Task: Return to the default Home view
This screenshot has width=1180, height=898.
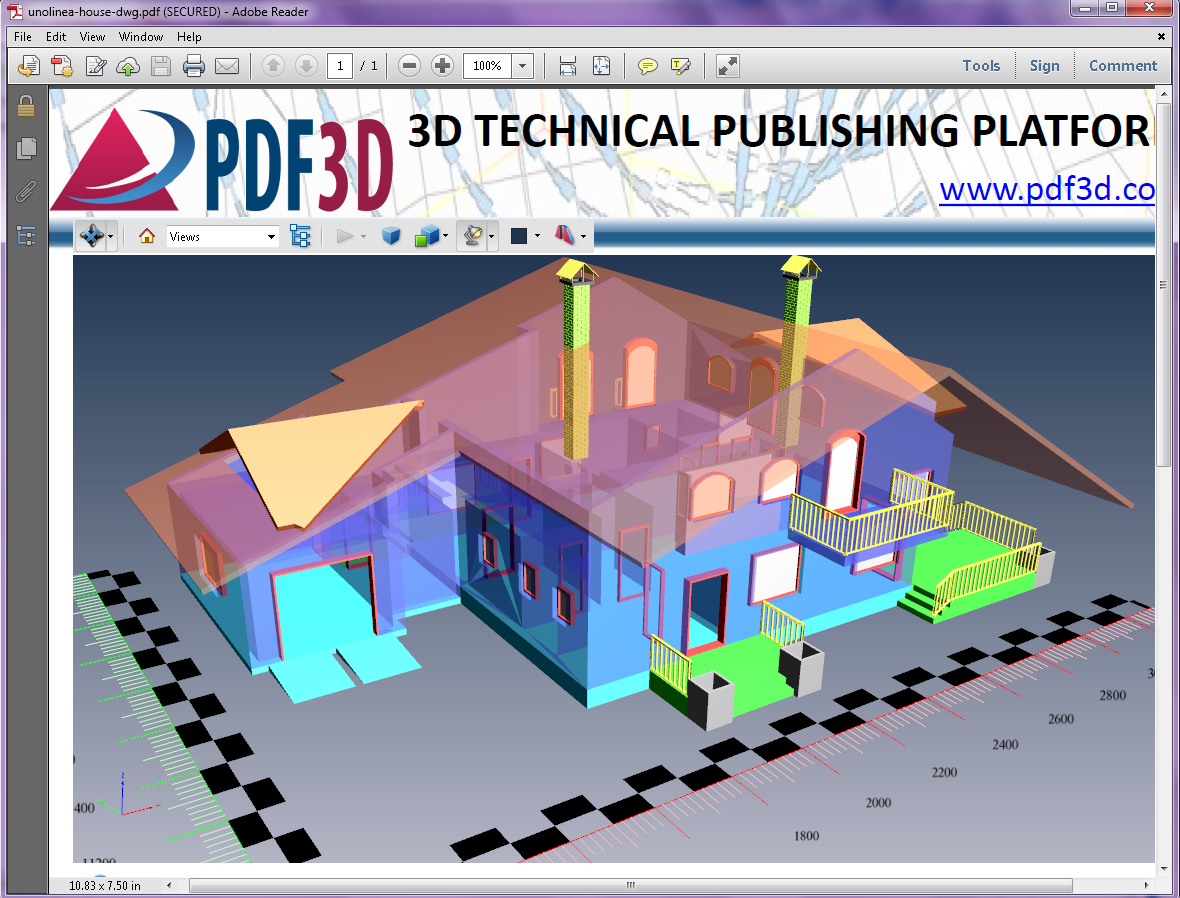Action: [x=167, y=236]
